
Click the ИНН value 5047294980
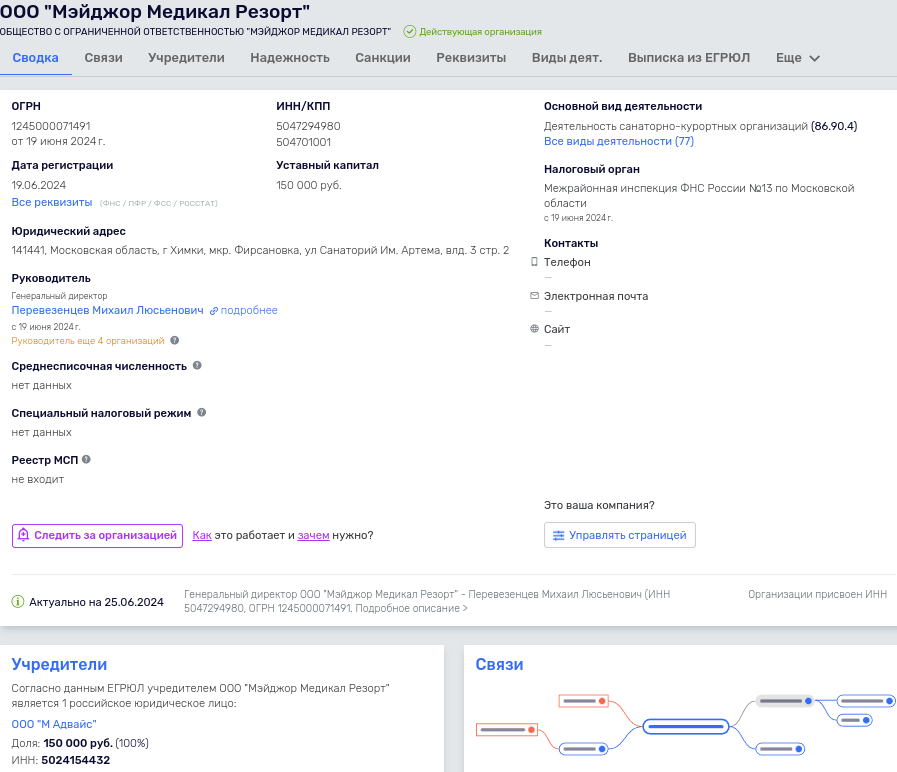point(308,126)
